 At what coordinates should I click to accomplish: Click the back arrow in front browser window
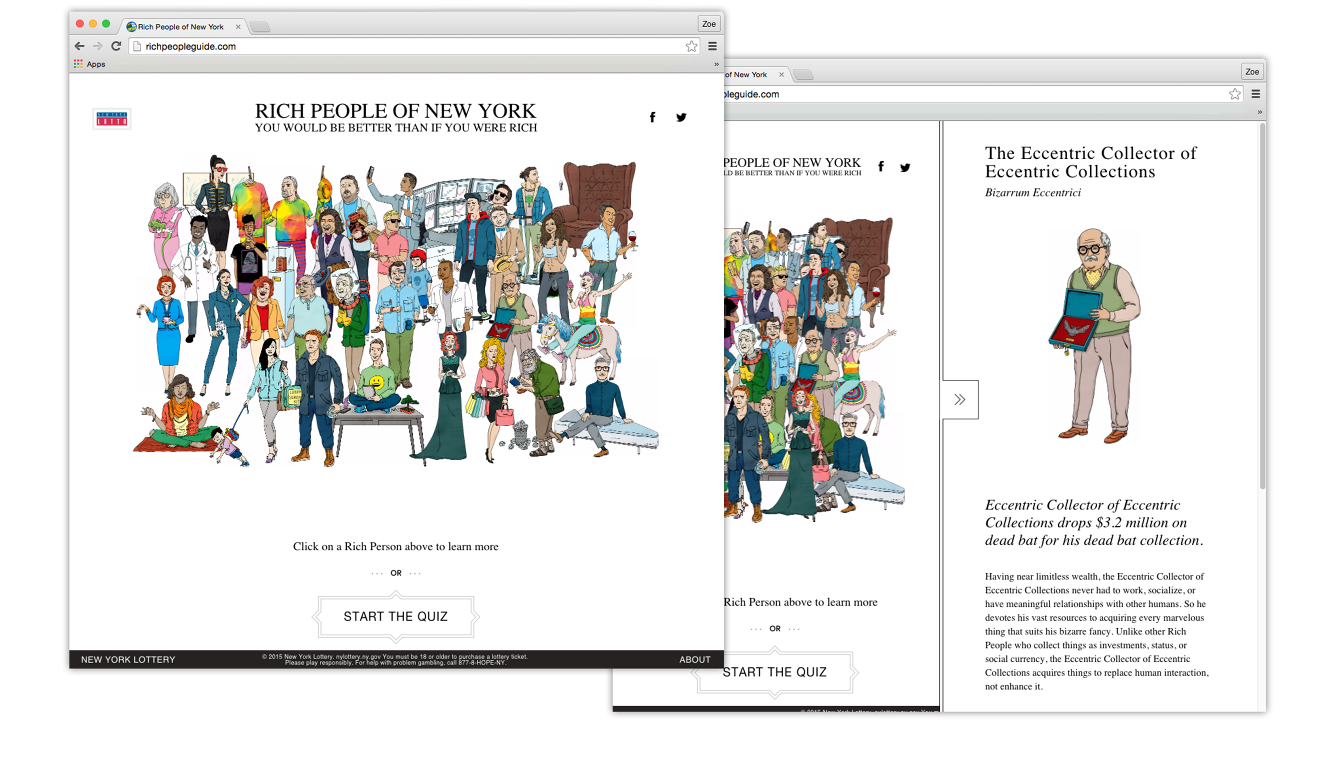[79, 46]
